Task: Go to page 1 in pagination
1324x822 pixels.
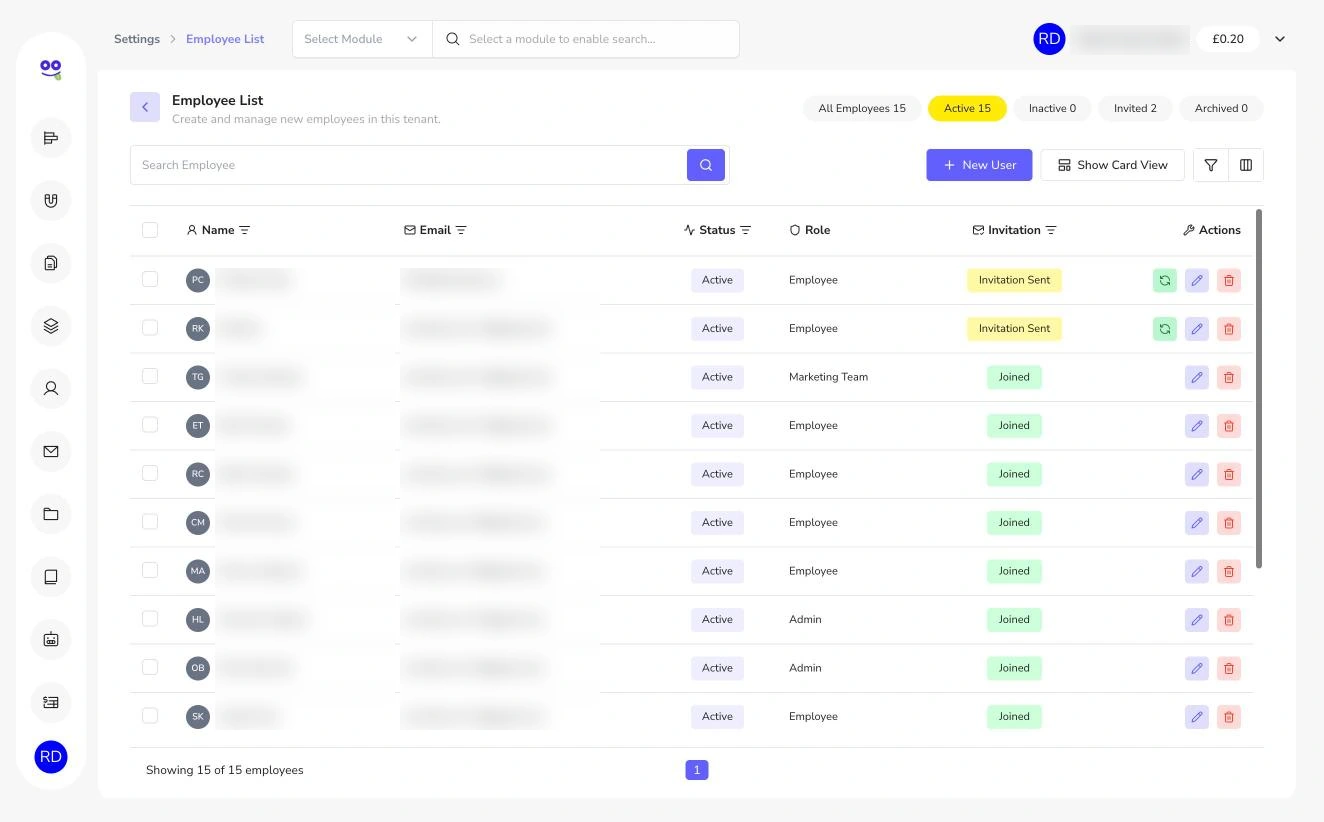Action: pos(697,770)
